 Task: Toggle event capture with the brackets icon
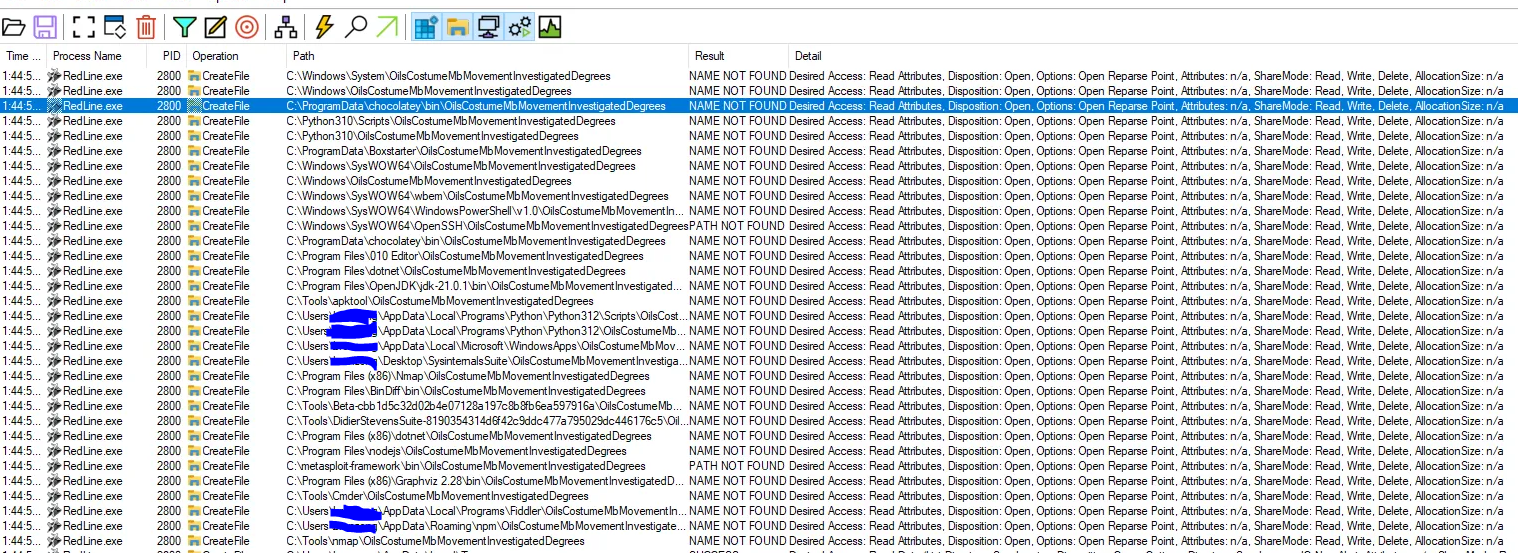(83, 27)
